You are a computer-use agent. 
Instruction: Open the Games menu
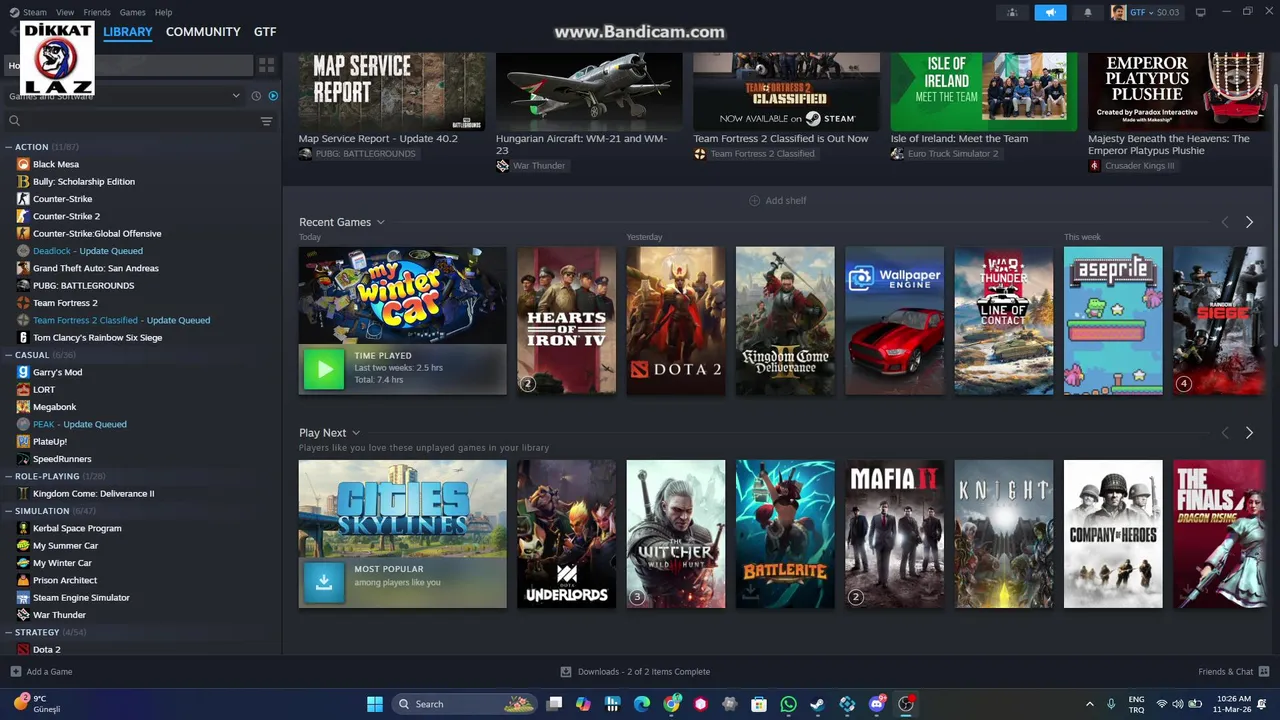pyautogui.click(x=132, y=12)
